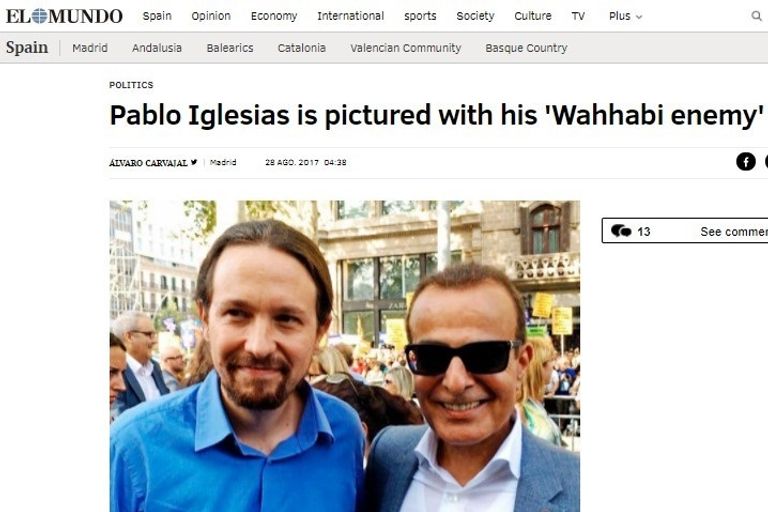Select the TV menu item

pyautogui.click(x=578, y=16)
